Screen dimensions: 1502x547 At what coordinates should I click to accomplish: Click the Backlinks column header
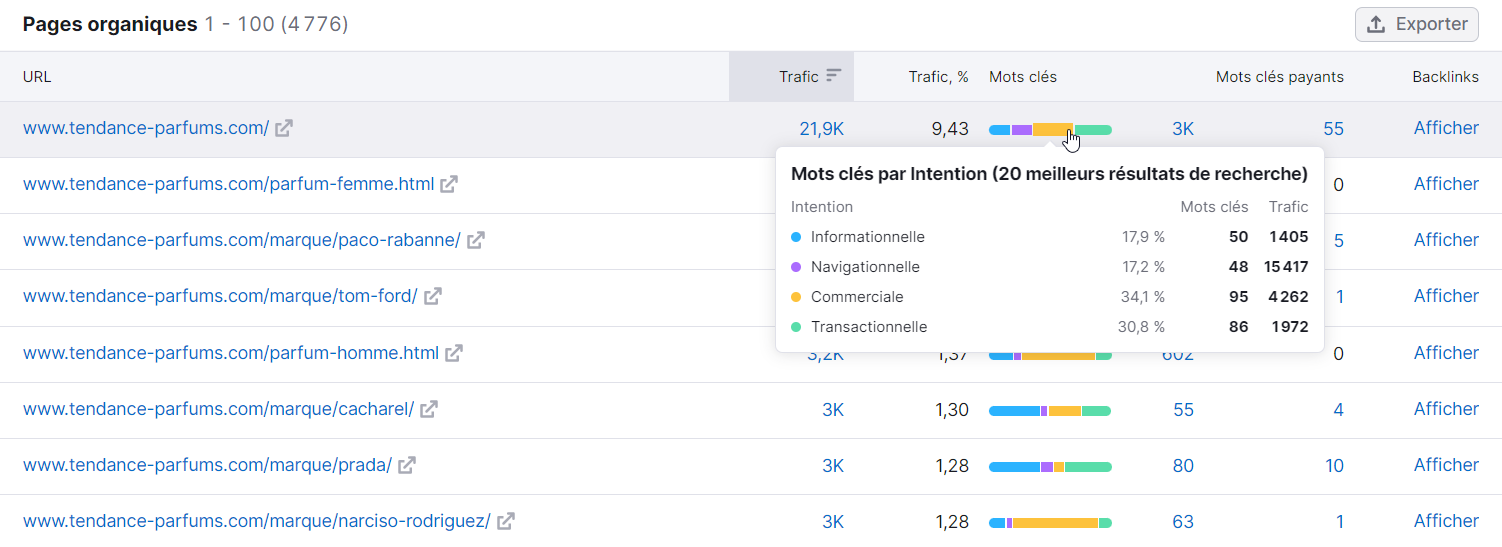click(1446, 76)
